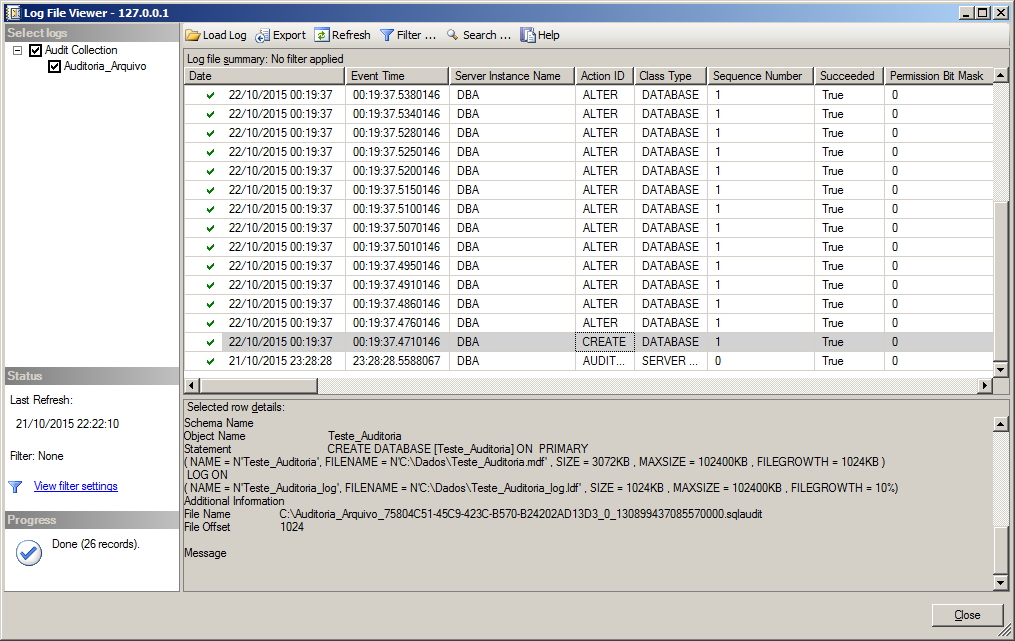The width and height of the screenshot is (1015, 641).
Task: Click the Teste_Auditoria Object Name value
Action: 364,436
